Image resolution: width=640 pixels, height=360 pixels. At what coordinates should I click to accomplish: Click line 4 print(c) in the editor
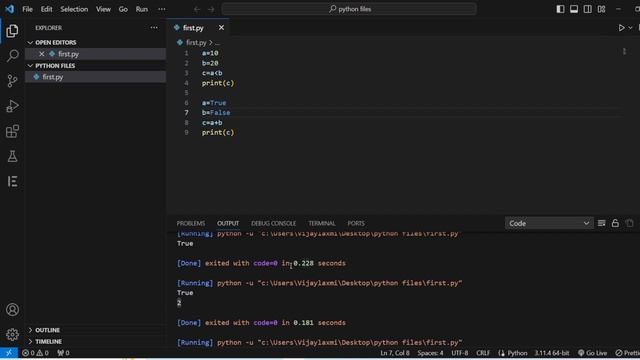(x=218, y=83)
